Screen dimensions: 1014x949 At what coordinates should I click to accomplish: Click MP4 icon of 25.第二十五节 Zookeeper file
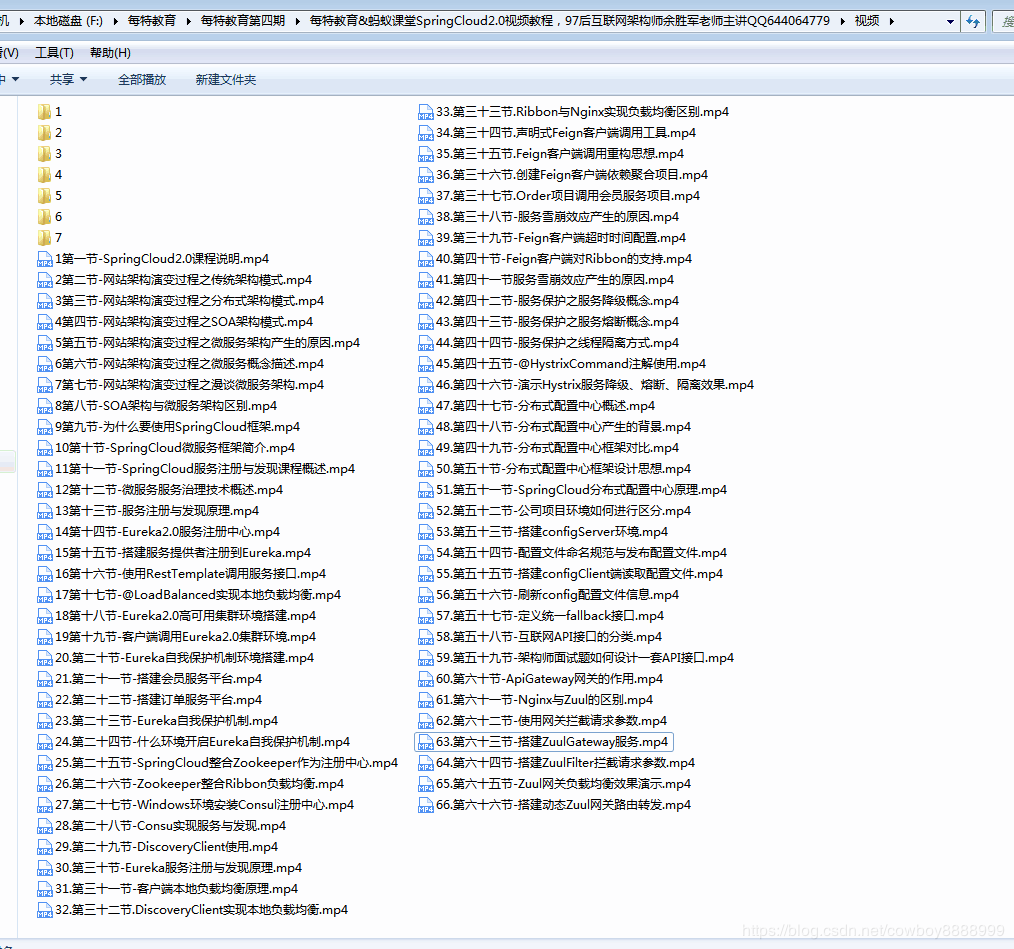[x=45, y=763]
